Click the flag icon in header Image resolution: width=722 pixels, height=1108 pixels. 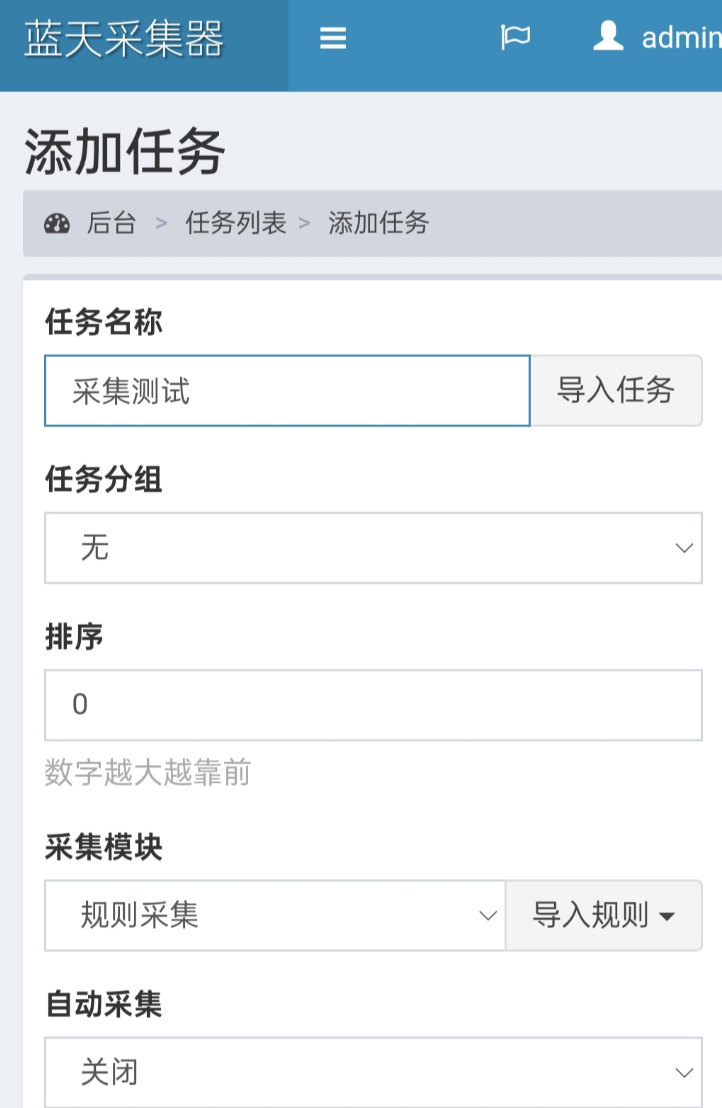(x=515, y=39)
